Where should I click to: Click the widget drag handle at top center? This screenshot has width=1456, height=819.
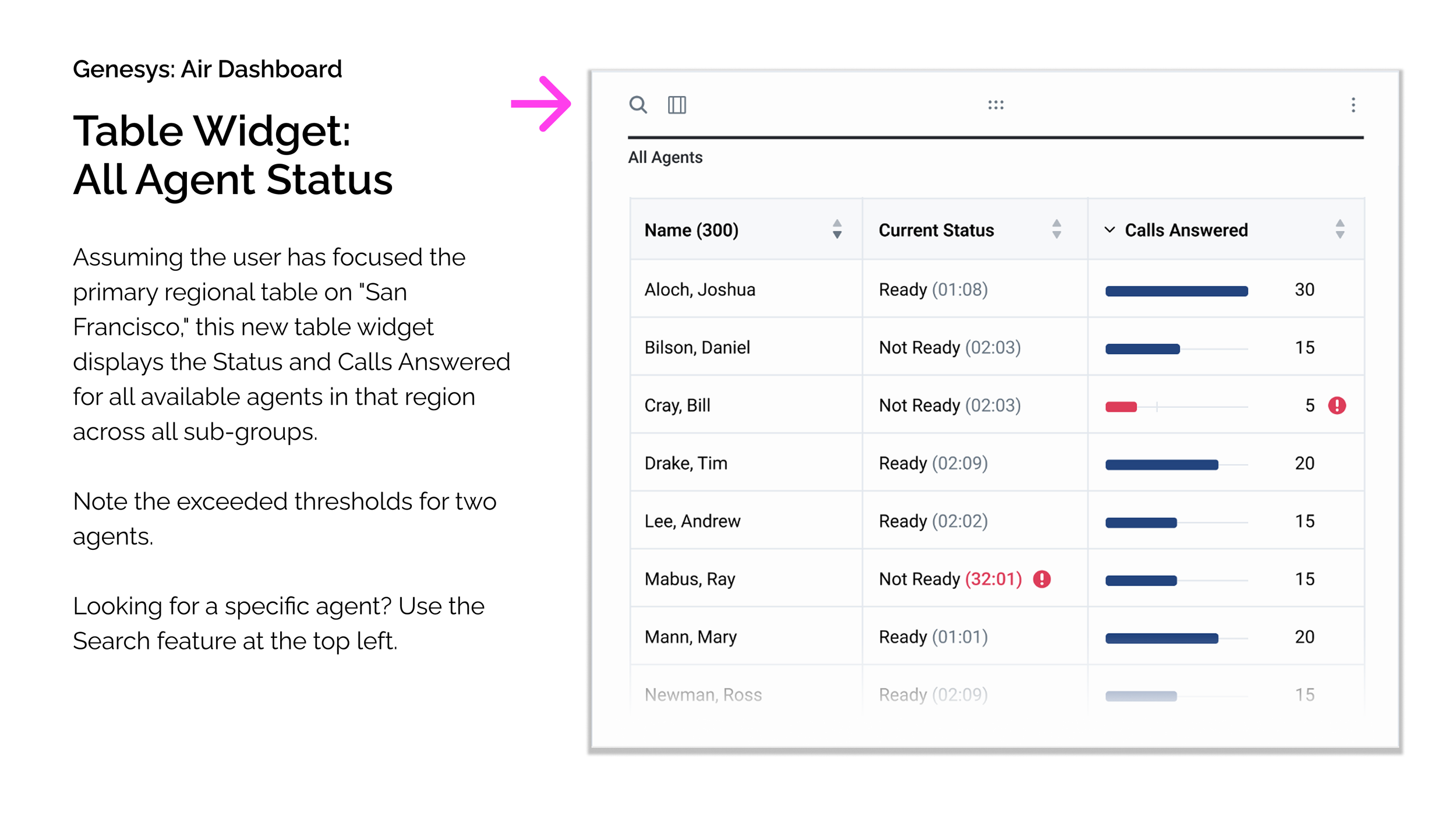coord(996,105)
